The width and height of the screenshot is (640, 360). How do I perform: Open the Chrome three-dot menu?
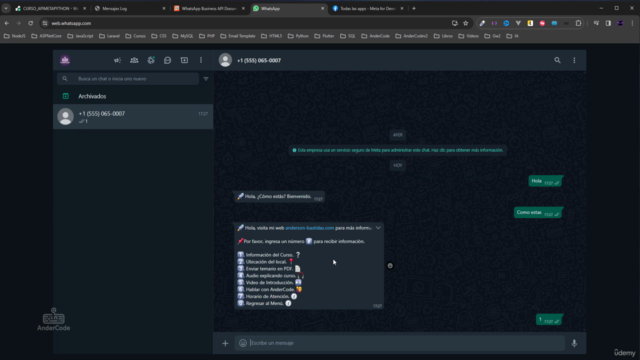632,23
